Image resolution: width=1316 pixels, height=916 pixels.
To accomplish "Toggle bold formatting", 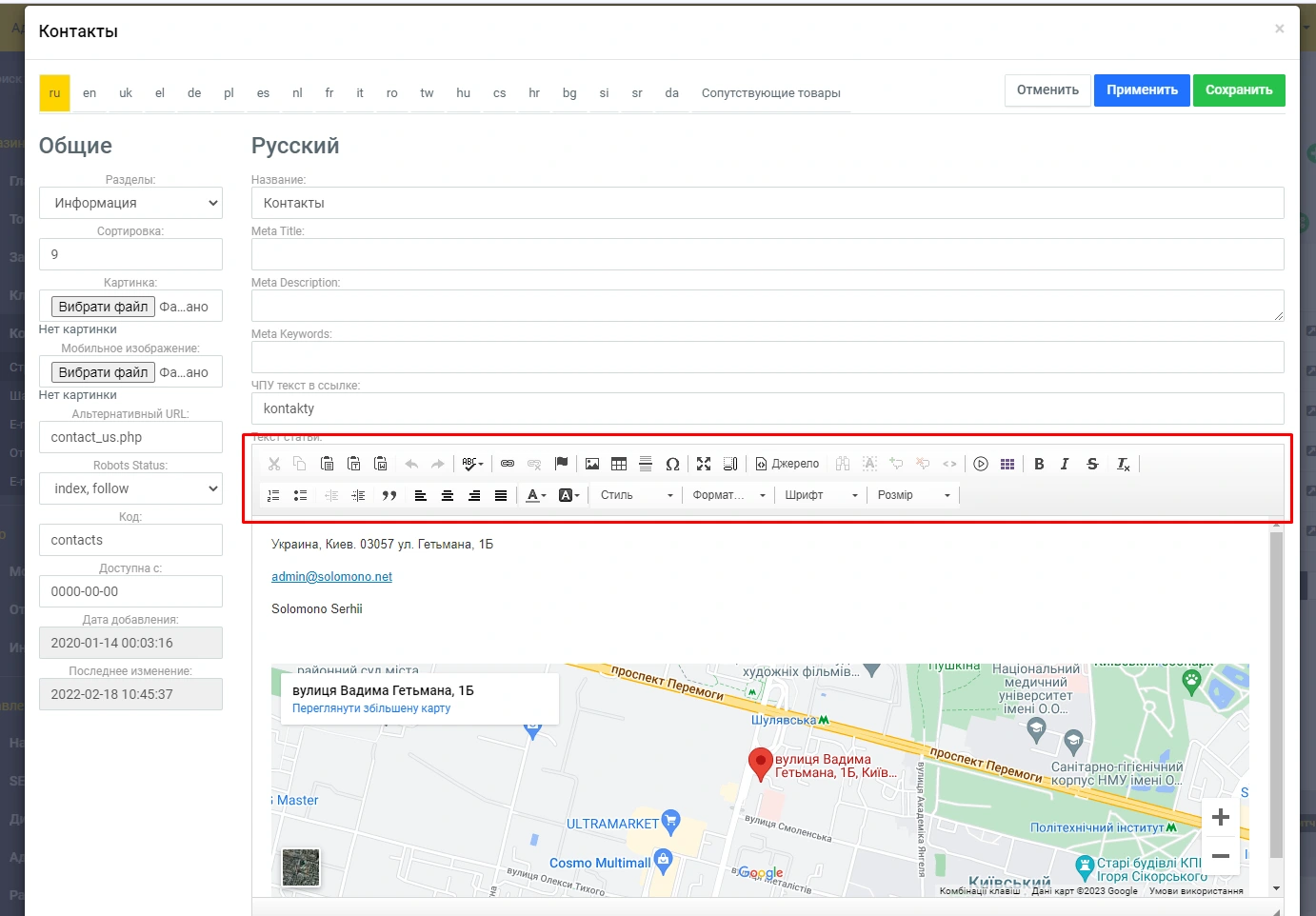I will 1039,464.
